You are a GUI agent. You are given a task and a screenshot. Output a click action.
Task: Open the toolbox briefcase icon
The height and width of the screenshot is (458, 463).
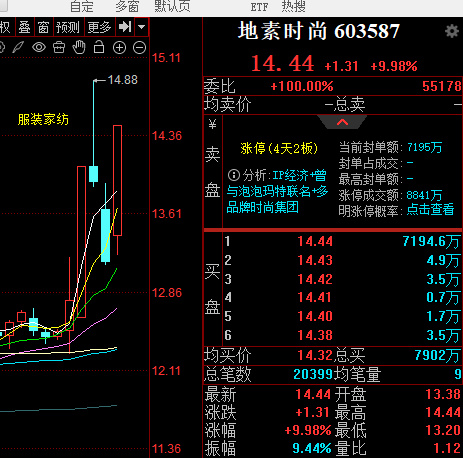[59, 47]
